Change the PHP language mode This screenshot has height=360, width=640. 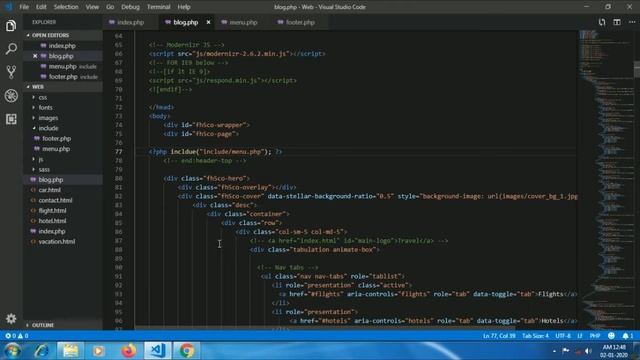[x=595, y=336]
